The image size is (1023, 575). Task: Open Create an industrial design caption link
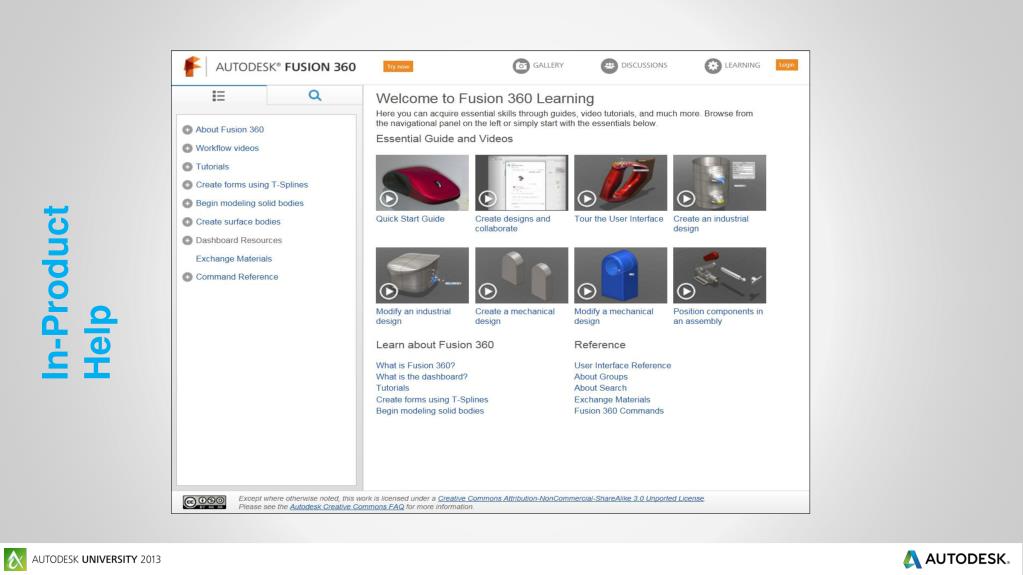click(x=710, y=224)
